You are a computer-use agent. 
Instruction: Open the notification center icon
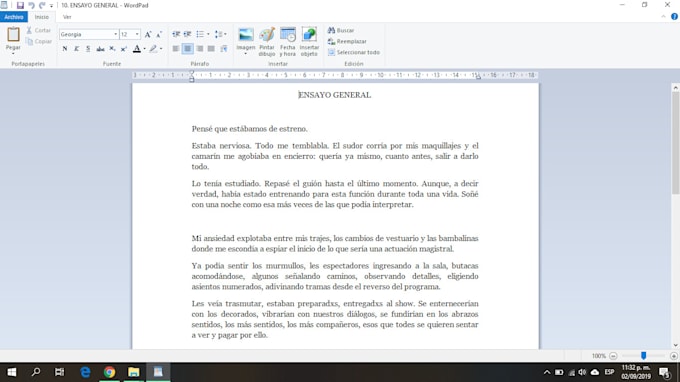(664, 372)
